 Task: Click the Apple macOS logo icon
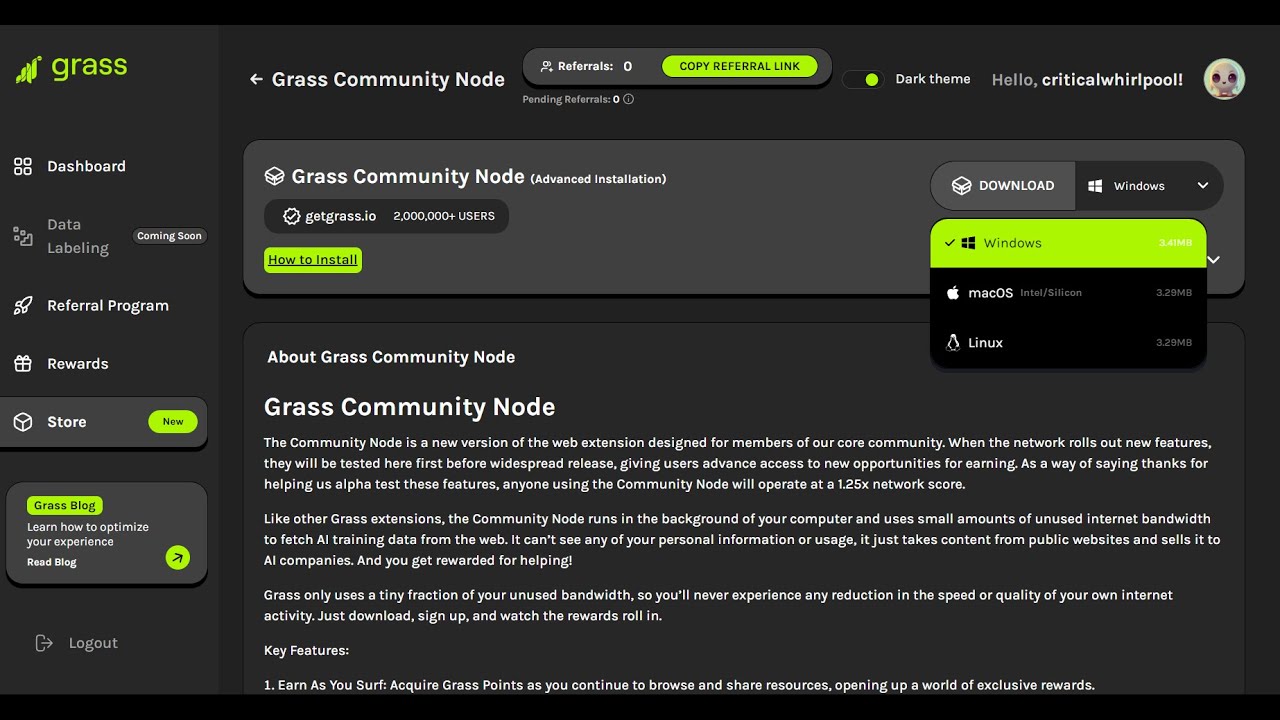click(x=953, y=293)
